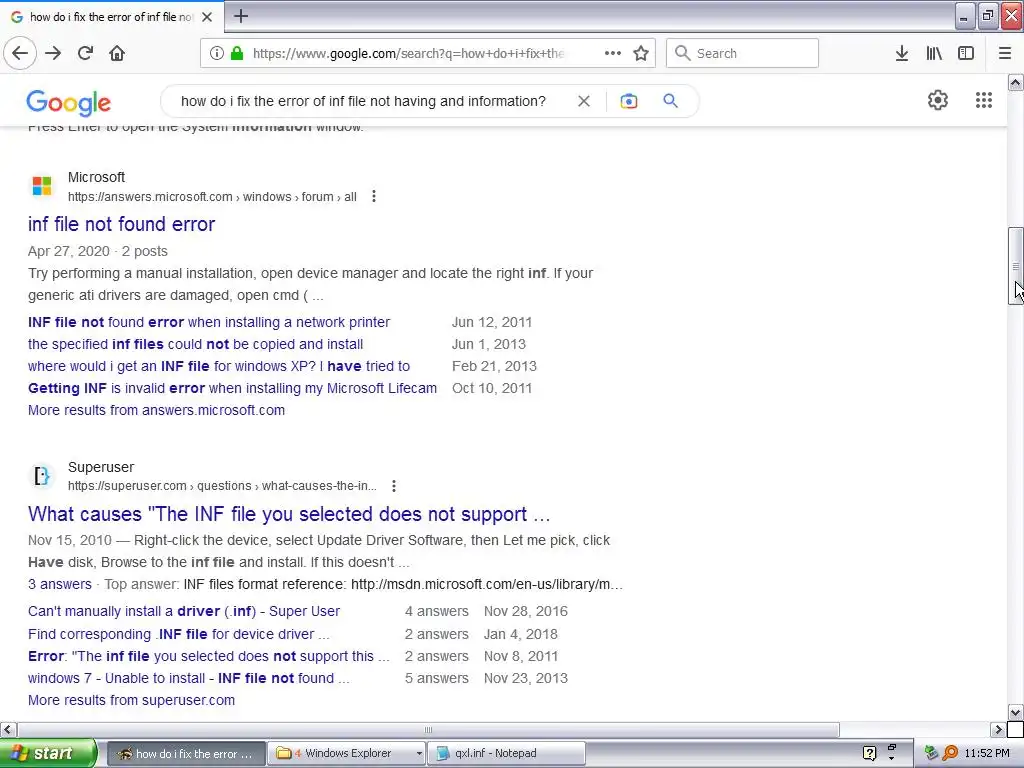This screenshot has height=768, width=1024.
Task: Click the taskbar clock showing 11:52 PM
Action: tap(986, 754)
